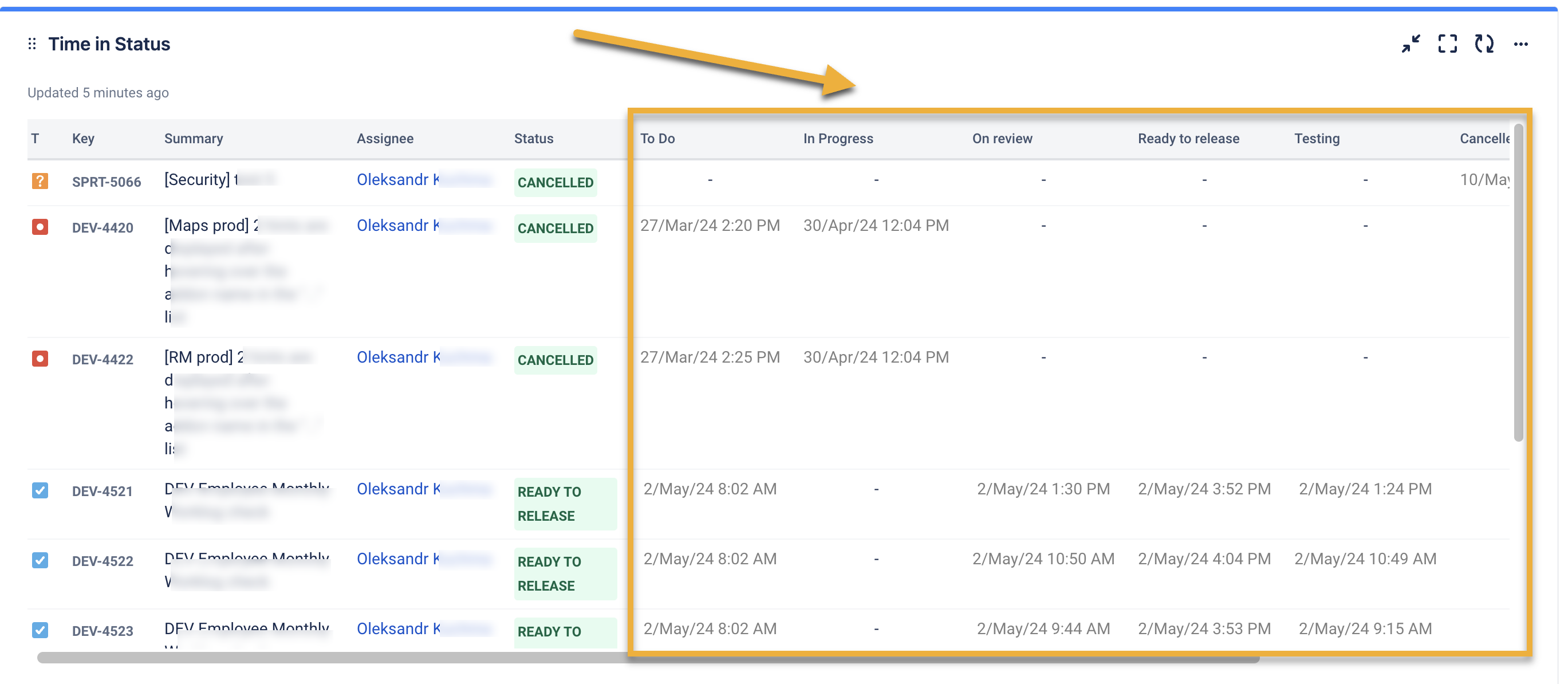This screenshot has height=684, width=1568.
Task: Uncheck the checkbox for DEV-4523
Action: tap(40, 630)
